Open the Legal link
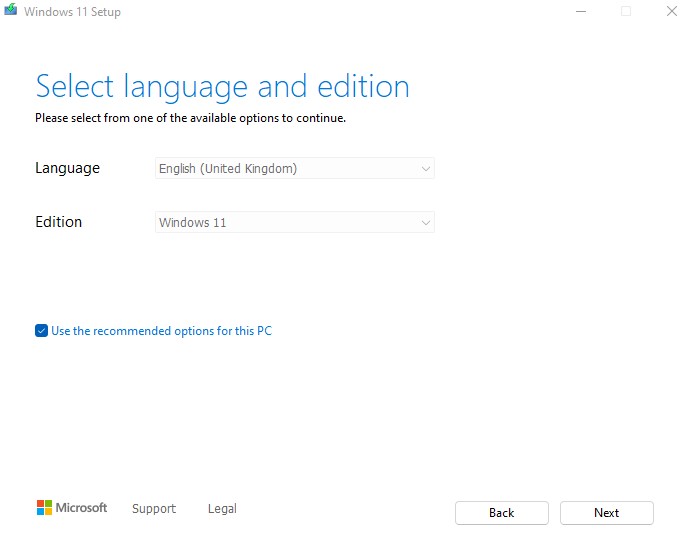The image size is (692, 544). [x=222, y=509]
